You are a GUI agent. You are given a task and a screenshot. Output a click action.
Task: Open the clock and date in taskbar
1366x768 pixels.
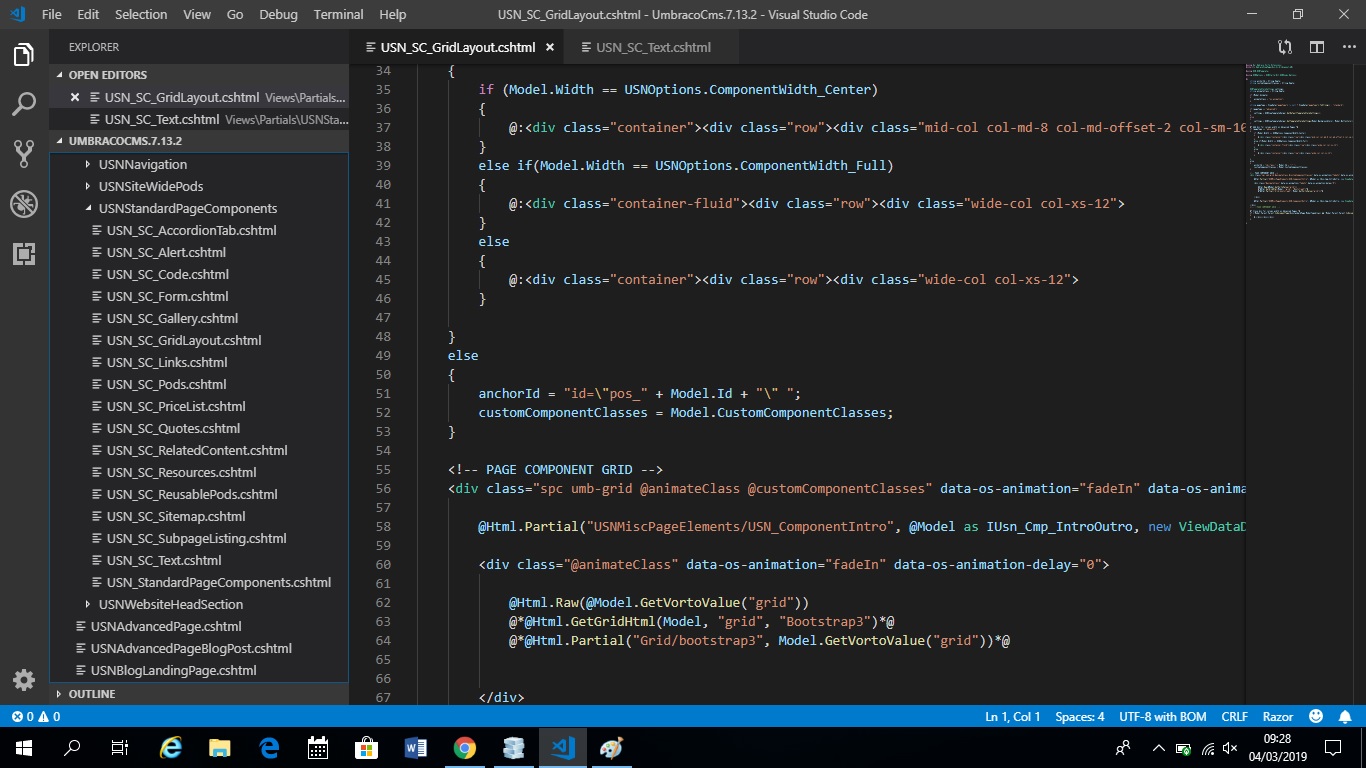(1277, 748)
